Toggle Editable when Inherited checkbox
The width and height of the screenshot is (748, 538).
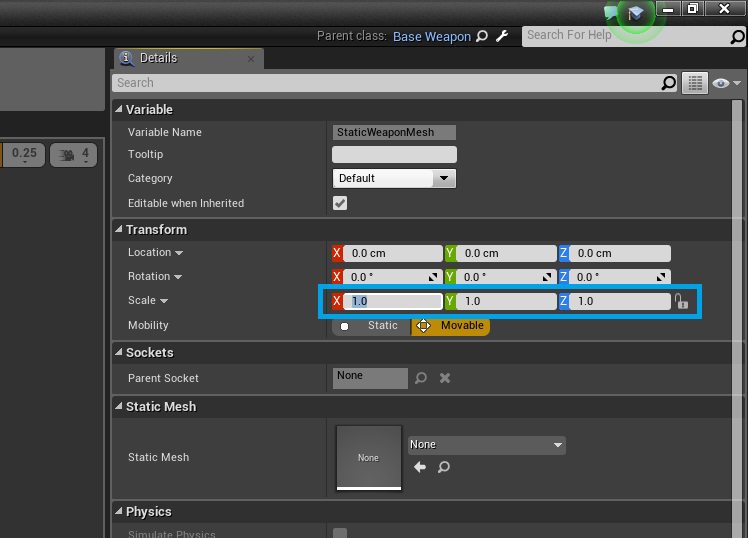click(x=340, y=203)
